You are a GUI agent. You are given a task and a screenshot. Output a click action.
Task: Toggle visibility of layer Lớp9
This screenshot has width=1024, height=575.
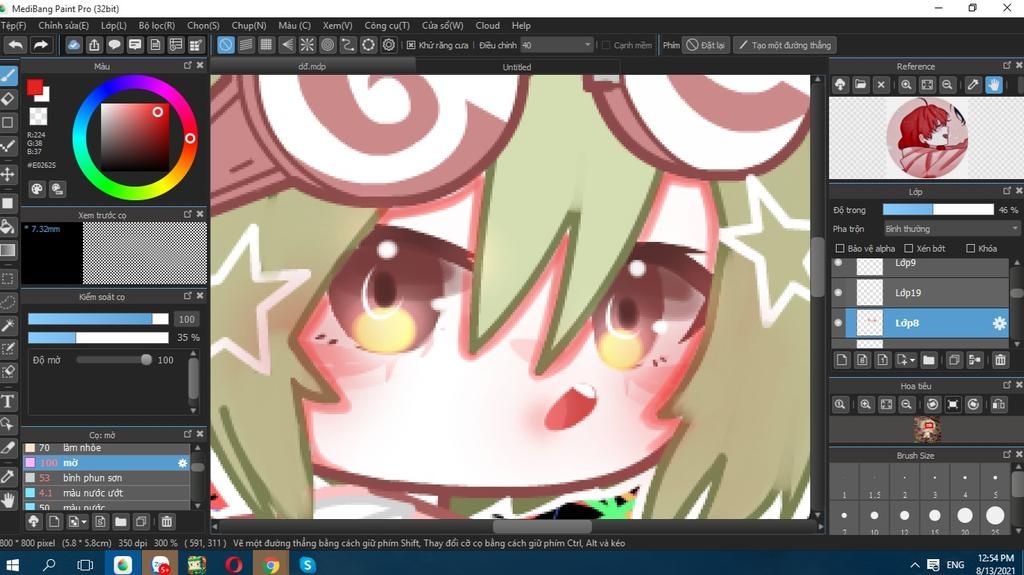click(839, 263)
